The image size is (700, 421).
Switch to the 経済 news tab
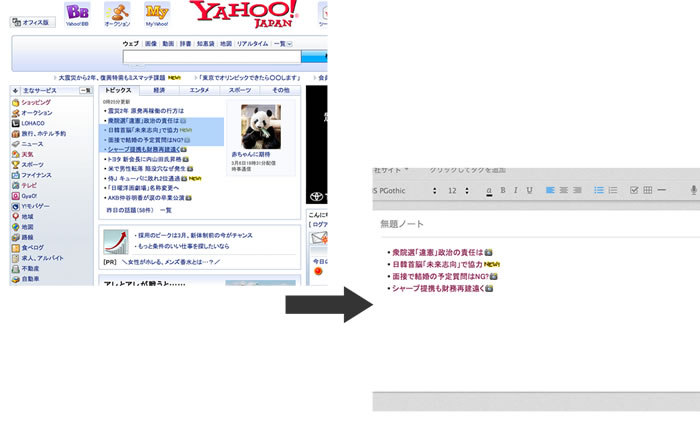159,90
